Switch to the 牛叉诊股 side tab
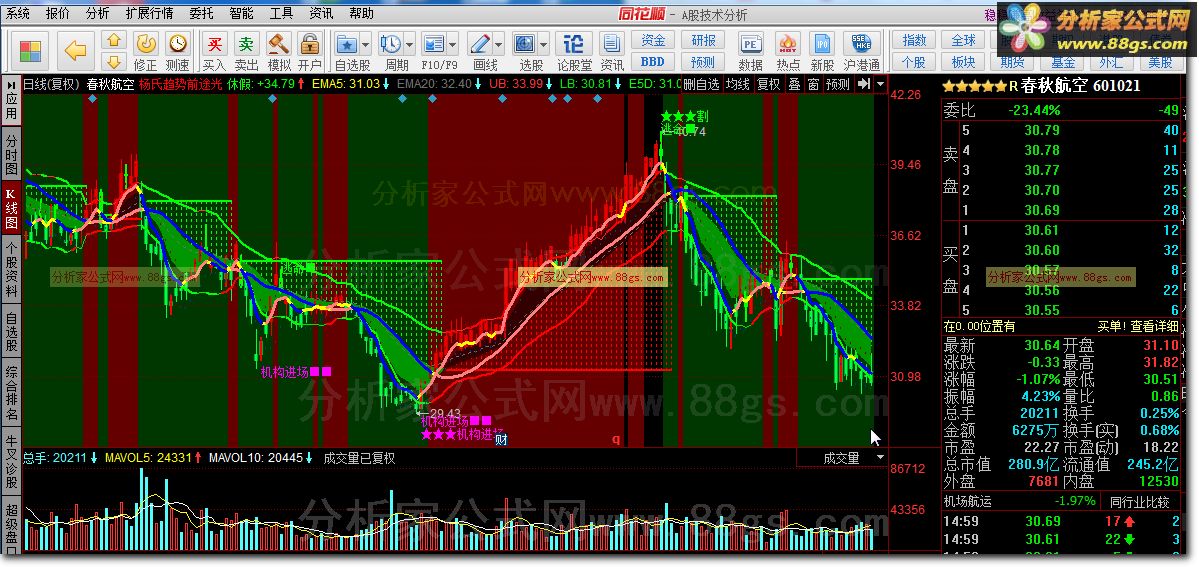 11,463
